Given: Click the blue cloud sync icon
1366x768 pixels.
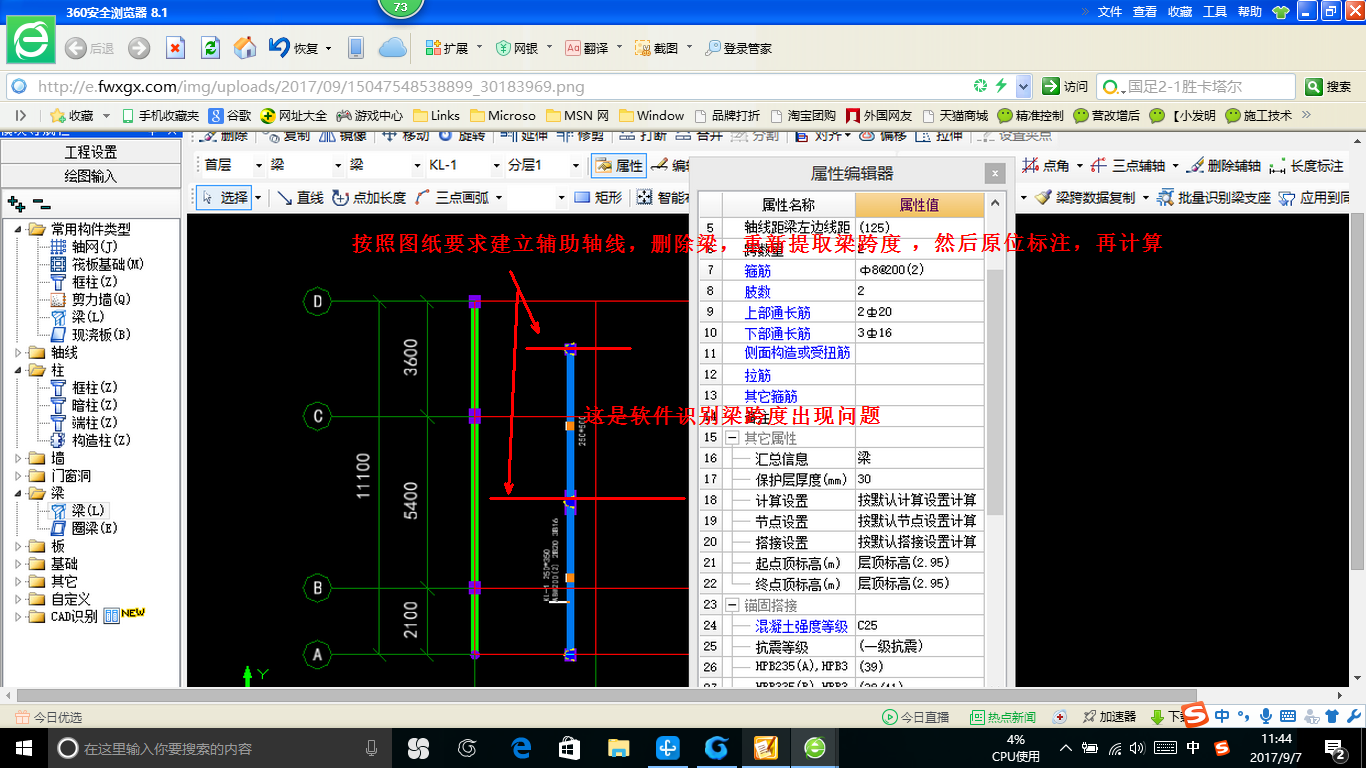Looking at the screenshot, I should (393, 48).
